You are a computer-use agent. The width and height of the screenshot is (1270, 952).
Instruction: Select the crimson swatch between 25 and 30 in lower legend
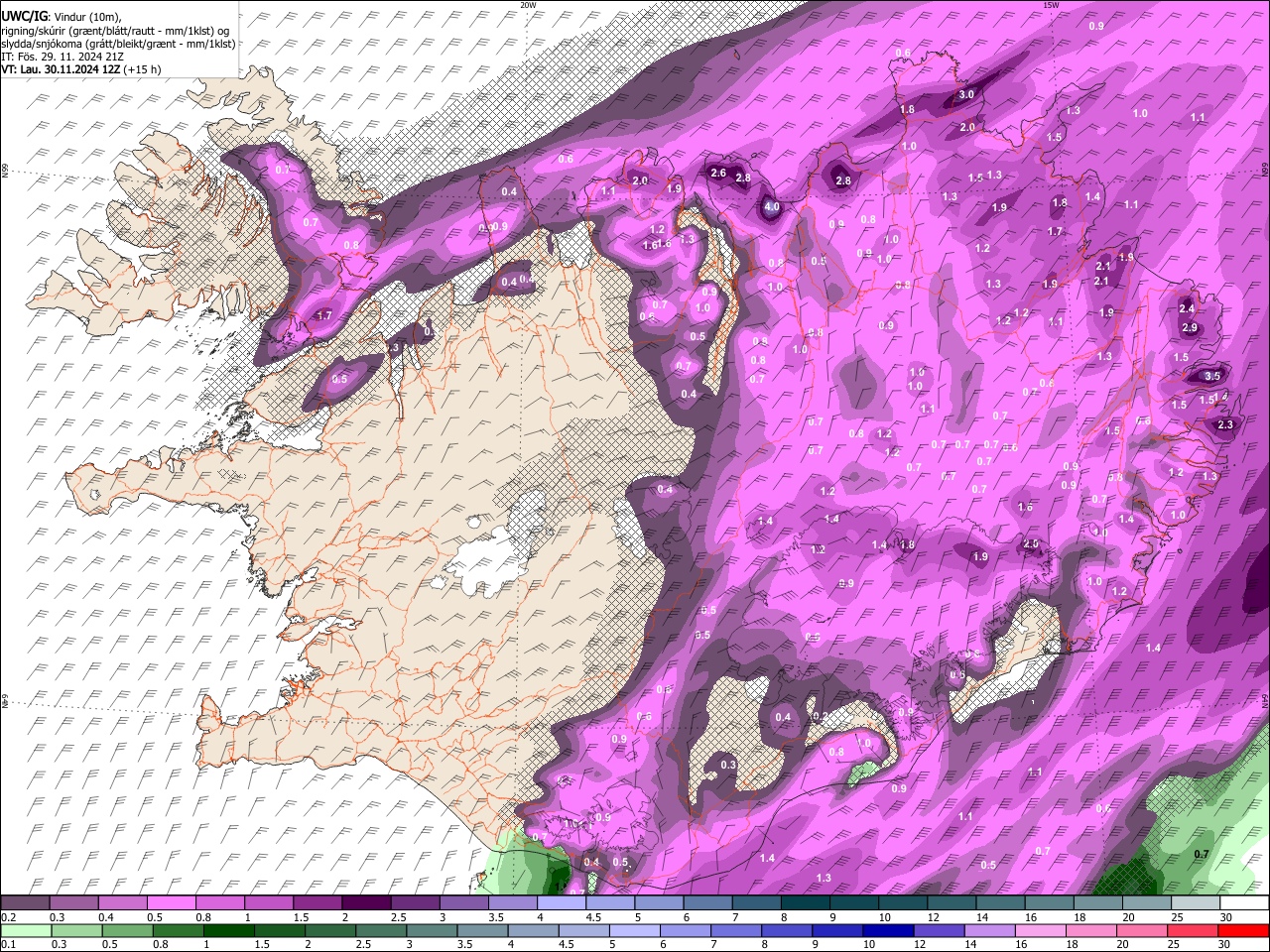1196,930
